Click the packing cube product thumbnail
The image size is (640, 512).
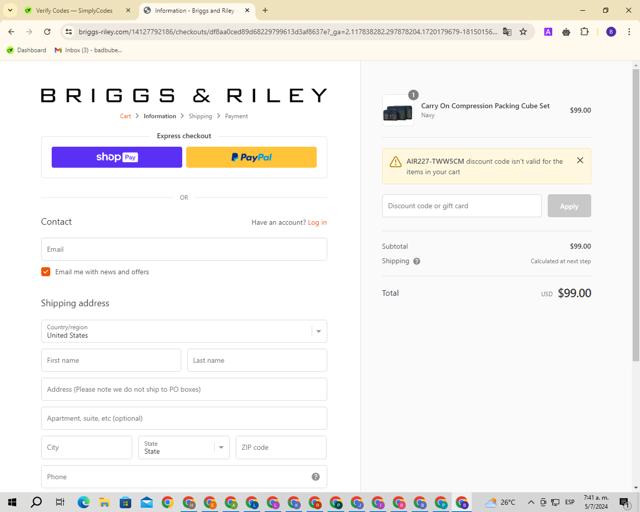point(398,111)
